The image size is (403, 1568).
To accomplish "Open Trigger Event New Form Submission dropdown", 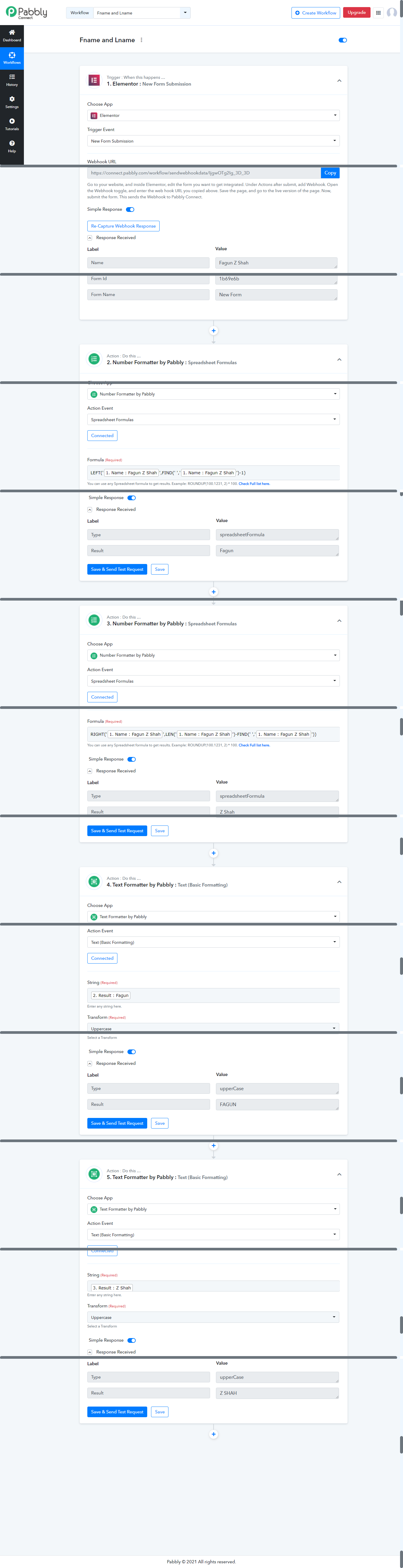I will point(213,140).
